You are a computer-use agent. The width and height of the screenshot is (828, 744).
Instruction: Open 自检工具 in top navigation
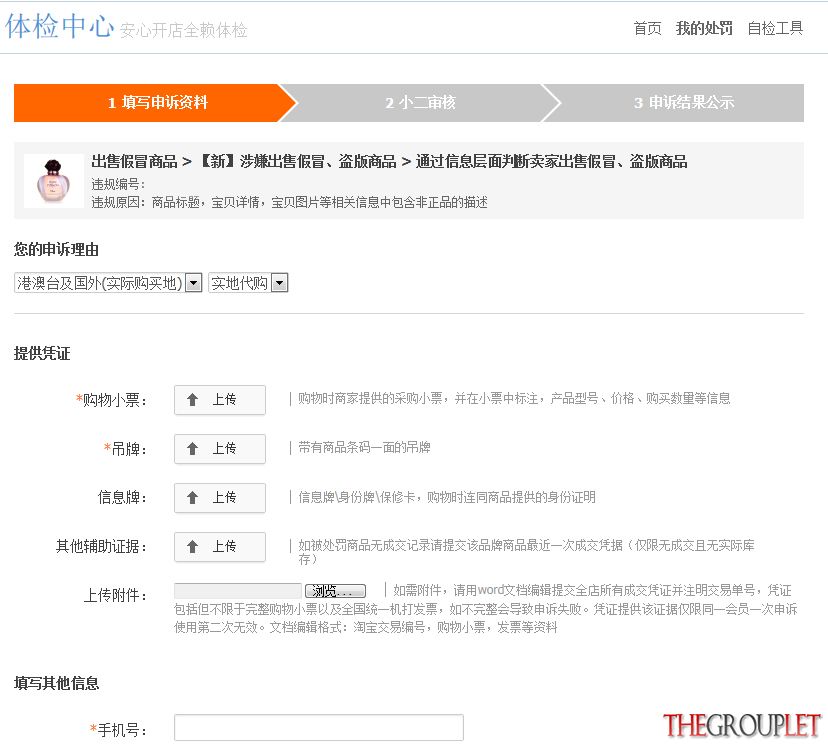(x=775, y=29)
